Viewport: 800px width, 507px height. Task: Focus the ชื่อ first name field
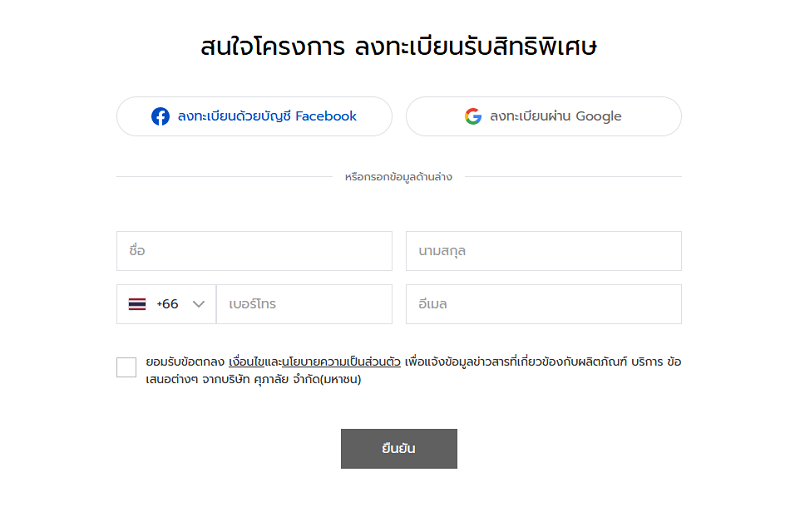tap(254, 251)
